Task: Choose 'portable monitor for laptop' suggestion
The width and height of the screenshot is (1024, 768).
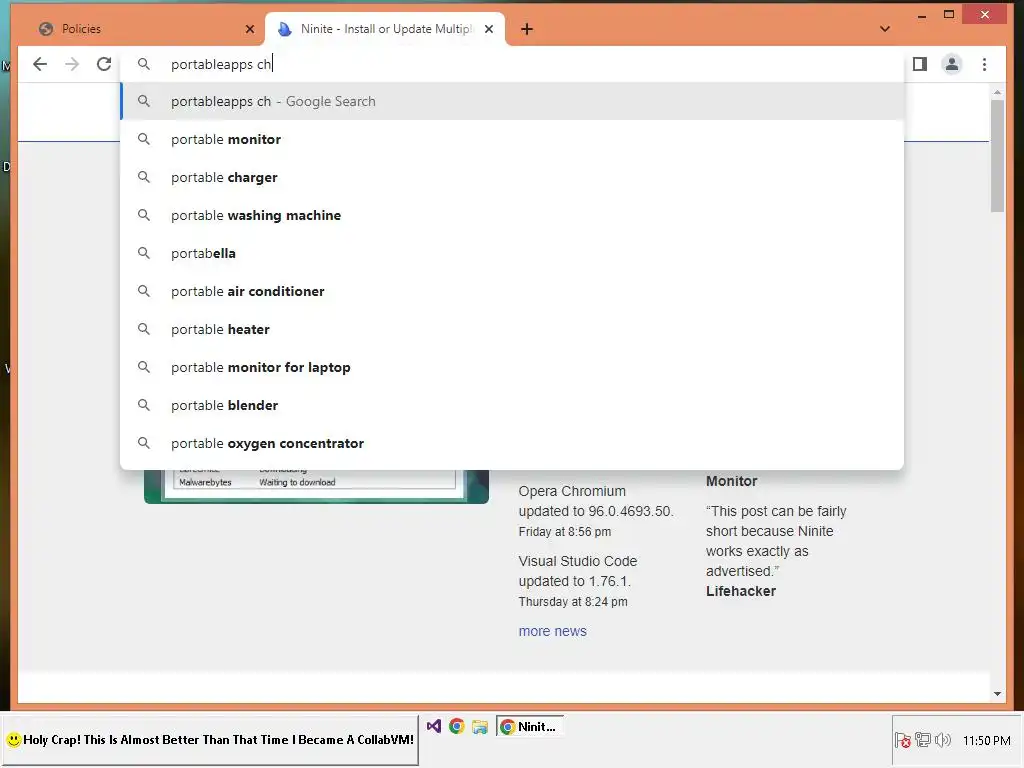Action: (513, 367)
